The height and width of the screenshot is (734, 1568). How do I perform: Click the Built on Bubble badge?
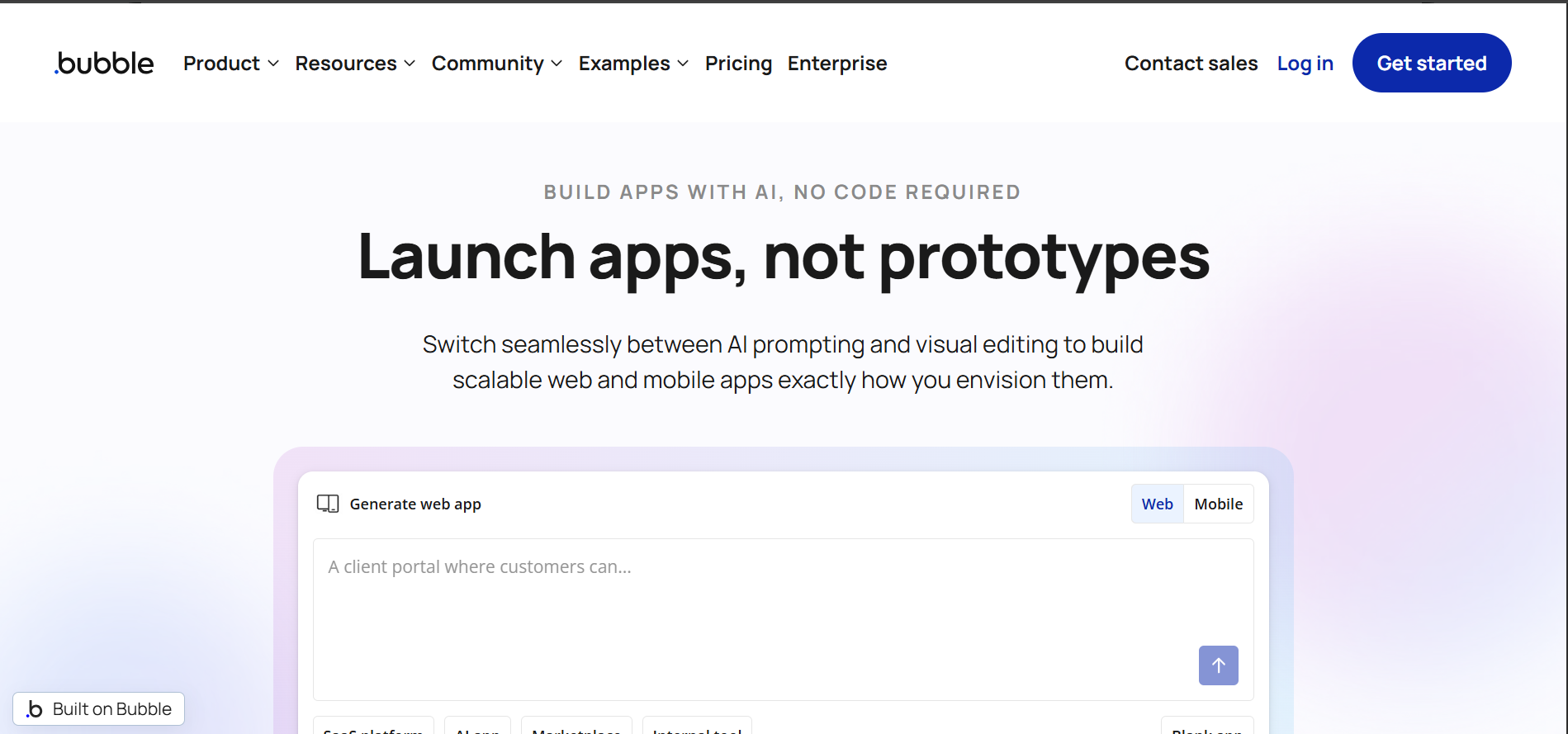point(98,708)
